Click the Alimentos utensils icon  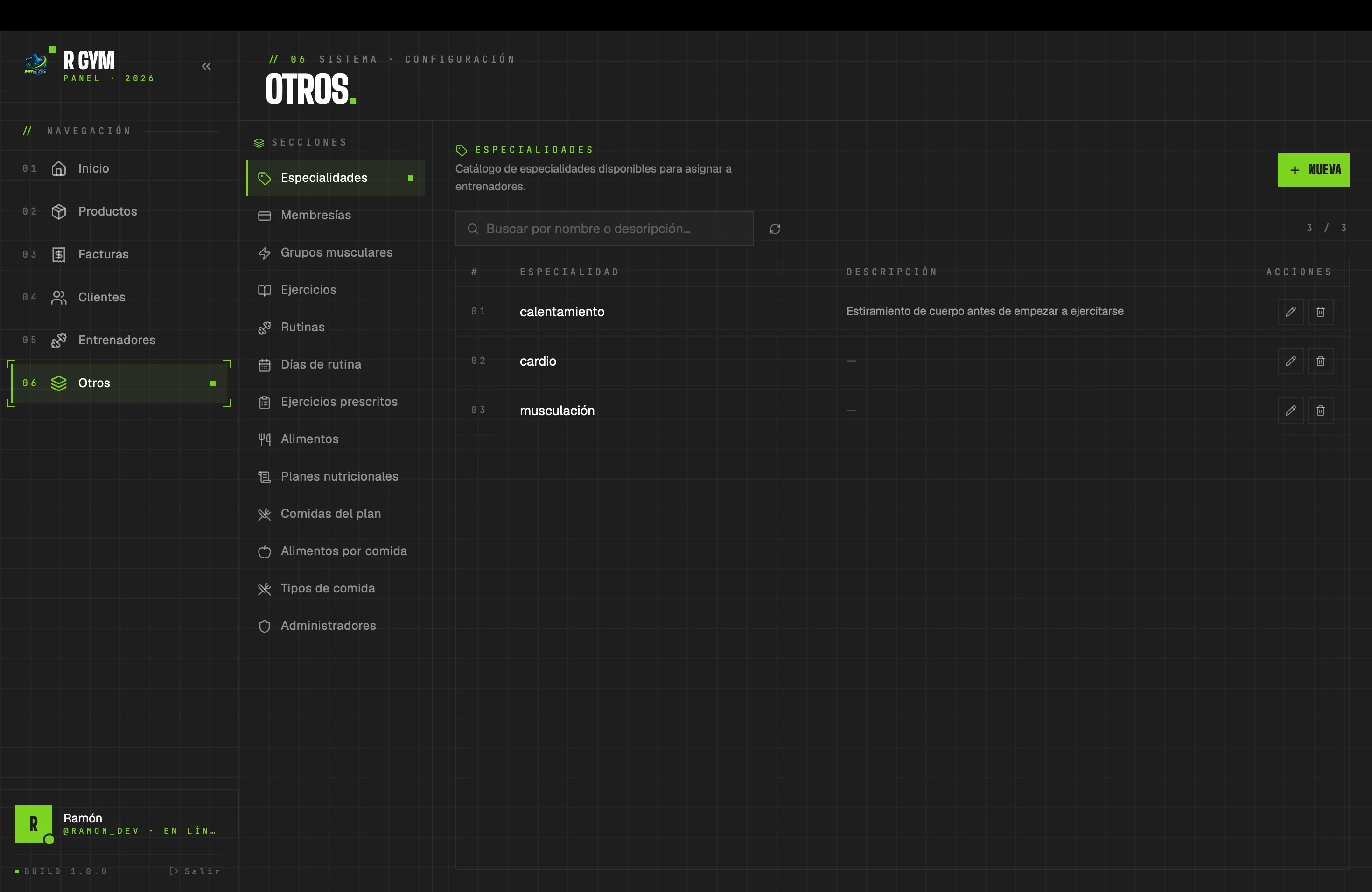pos(265,439)
